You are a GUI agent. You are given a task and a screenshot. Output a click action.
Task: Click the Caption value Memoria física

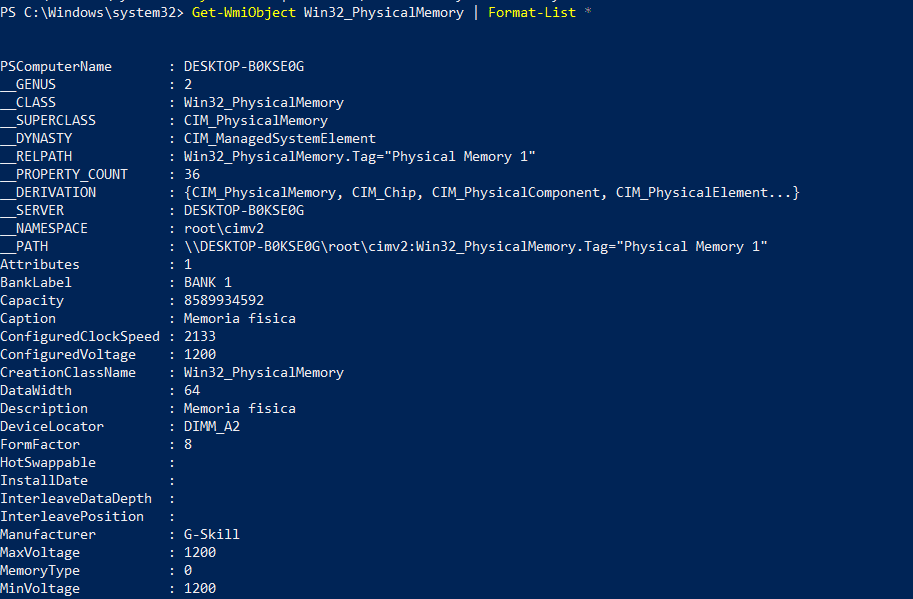point(239,318)
